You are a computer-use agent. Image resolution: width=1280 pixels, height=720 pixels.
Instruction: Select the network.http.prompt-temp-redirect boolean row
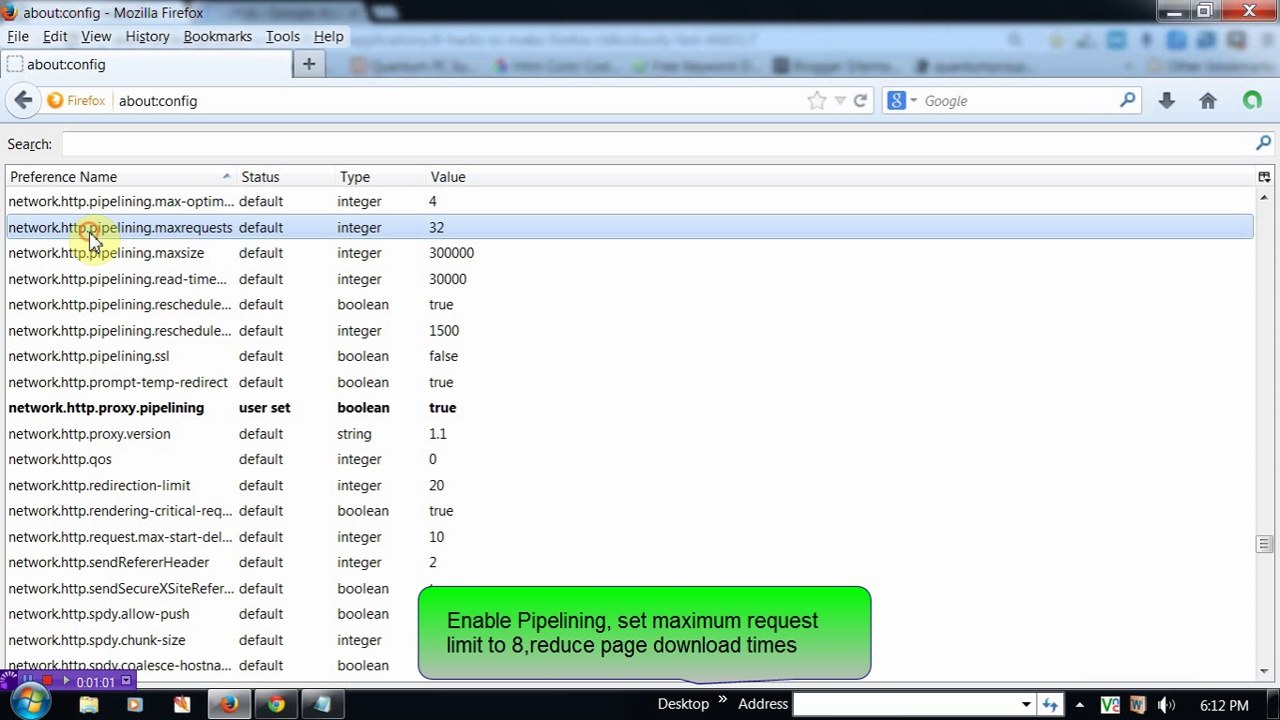point(630,382)
